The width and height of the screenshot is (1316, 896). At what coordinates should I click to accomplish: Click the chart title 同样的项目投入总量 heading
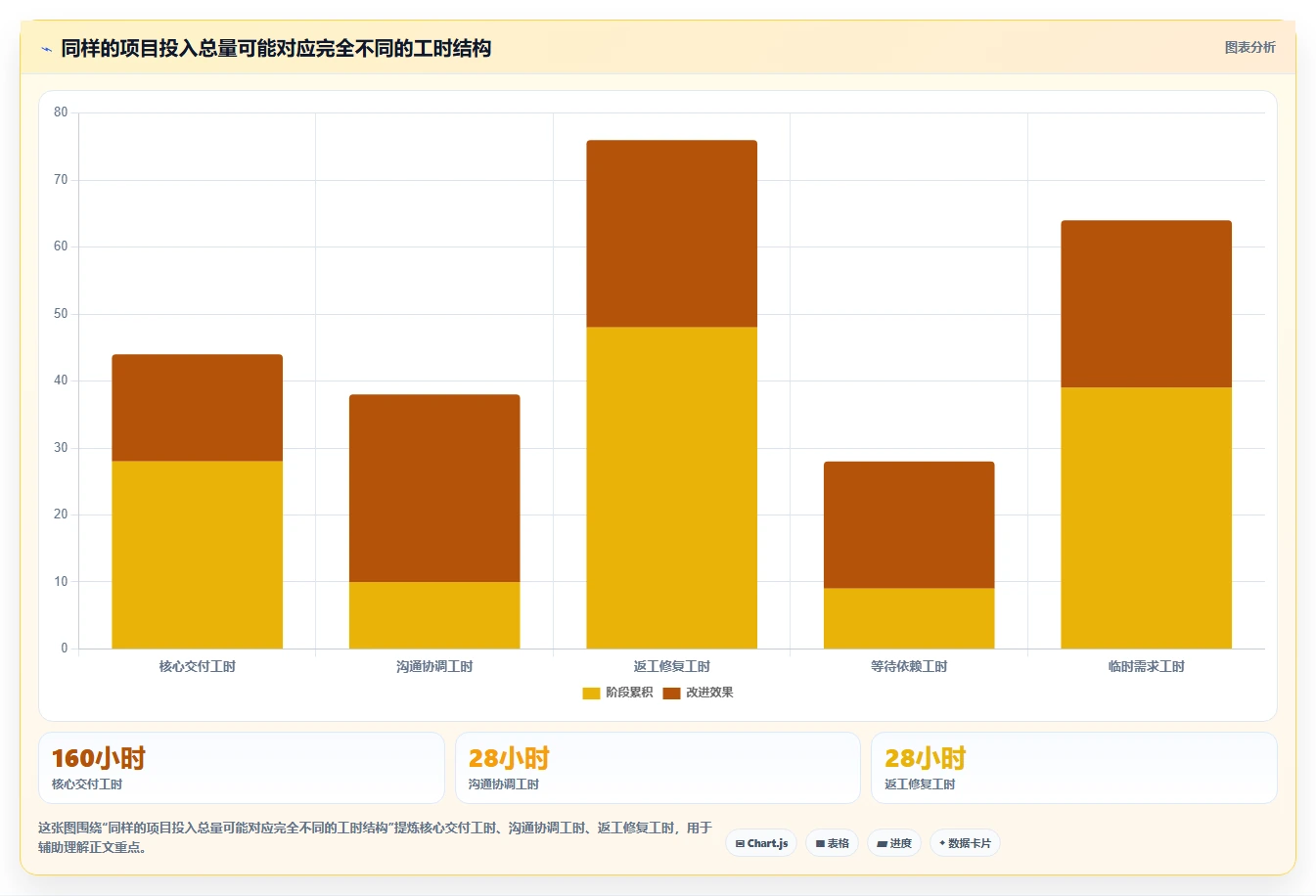276,48
